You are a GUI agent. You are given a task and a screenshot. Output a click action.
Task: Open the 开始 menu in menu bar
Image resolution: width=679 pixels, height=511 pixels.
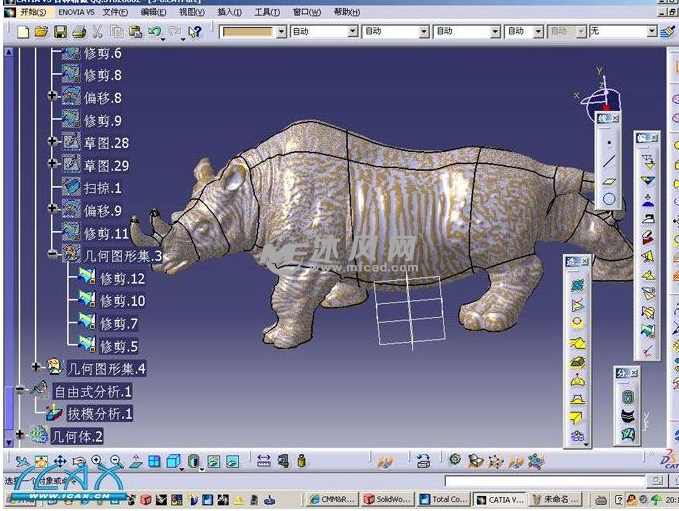[30, 12]
